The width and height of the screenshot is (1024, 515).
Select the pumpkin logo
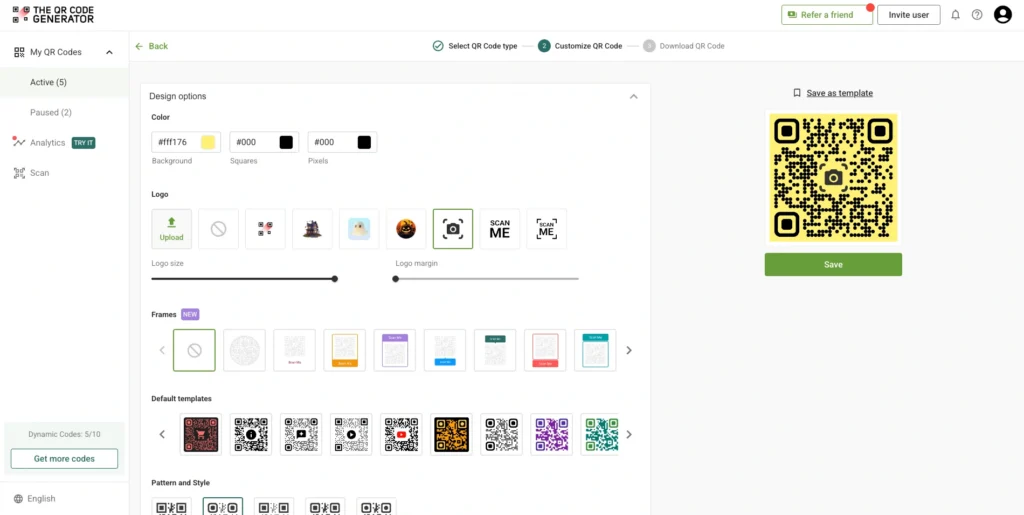(406, 228)
